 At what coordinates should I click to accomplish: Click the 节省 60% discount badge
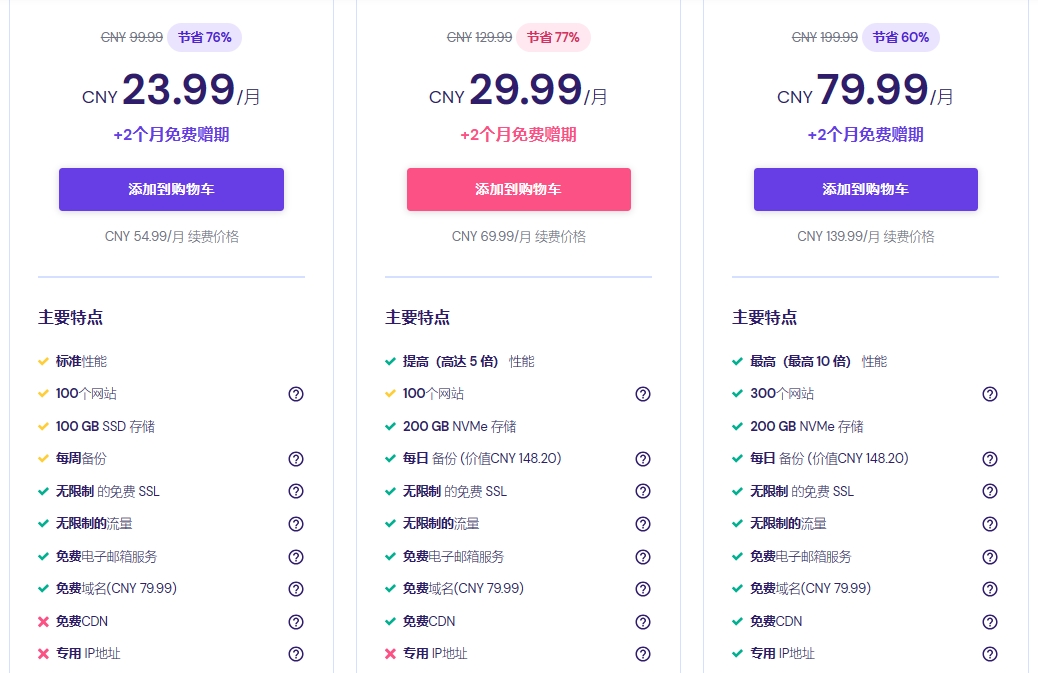tap(900, 37)
